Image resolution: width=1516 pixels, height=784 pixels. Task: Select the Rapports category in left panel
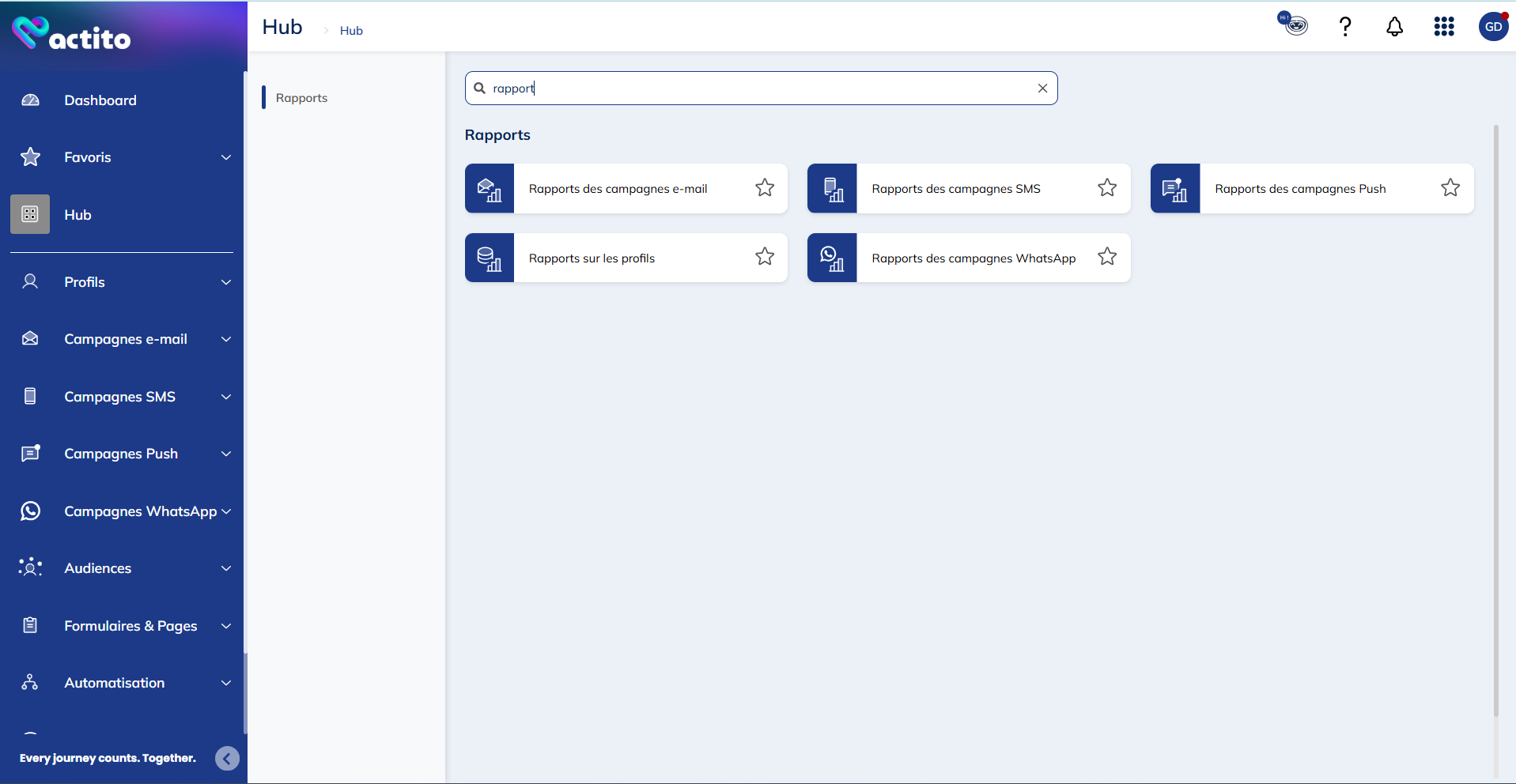[301, 98]
